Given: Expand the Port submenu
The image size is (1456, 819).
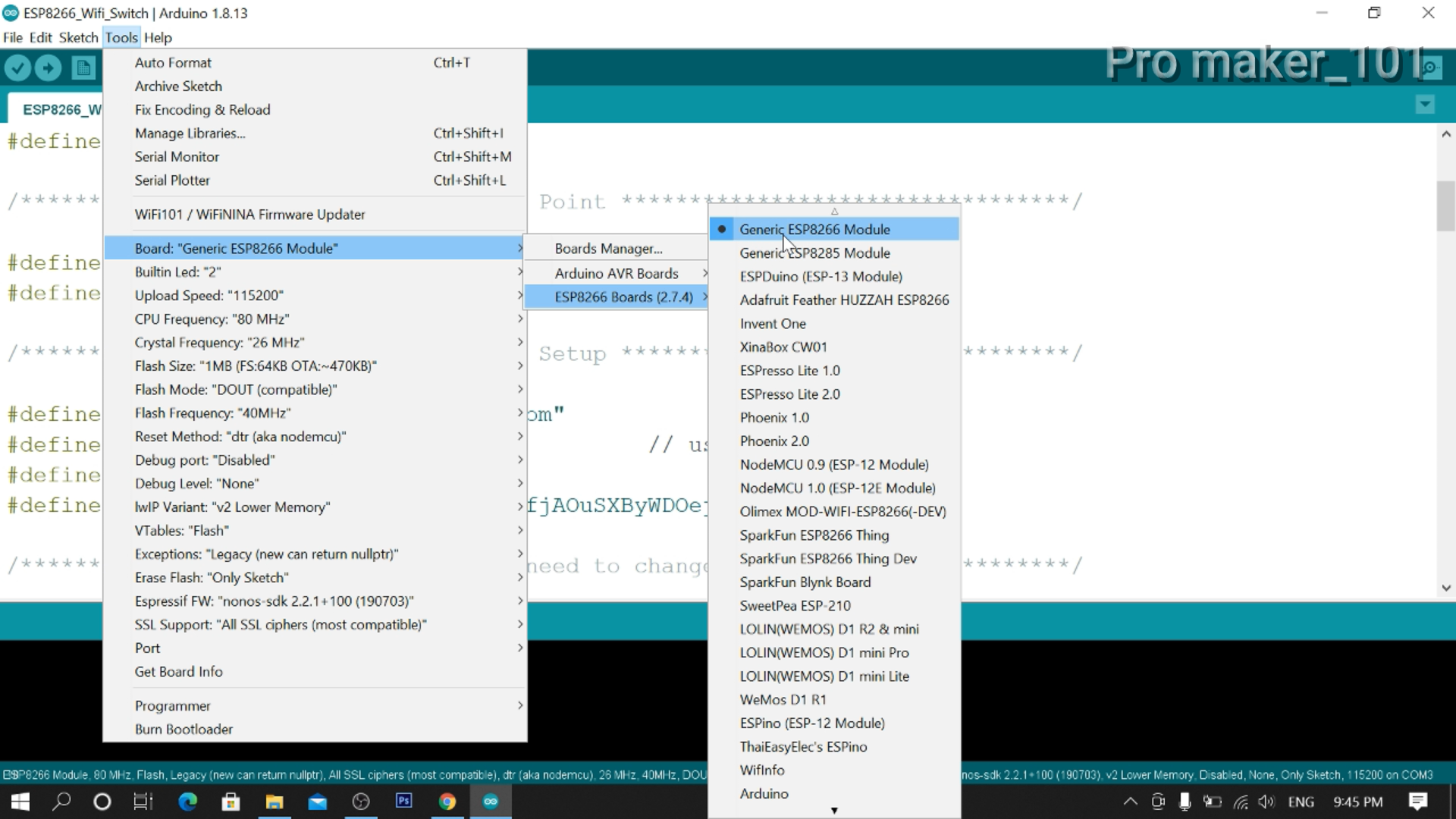Looking at the screenshot, I should (x=146, y=648).
